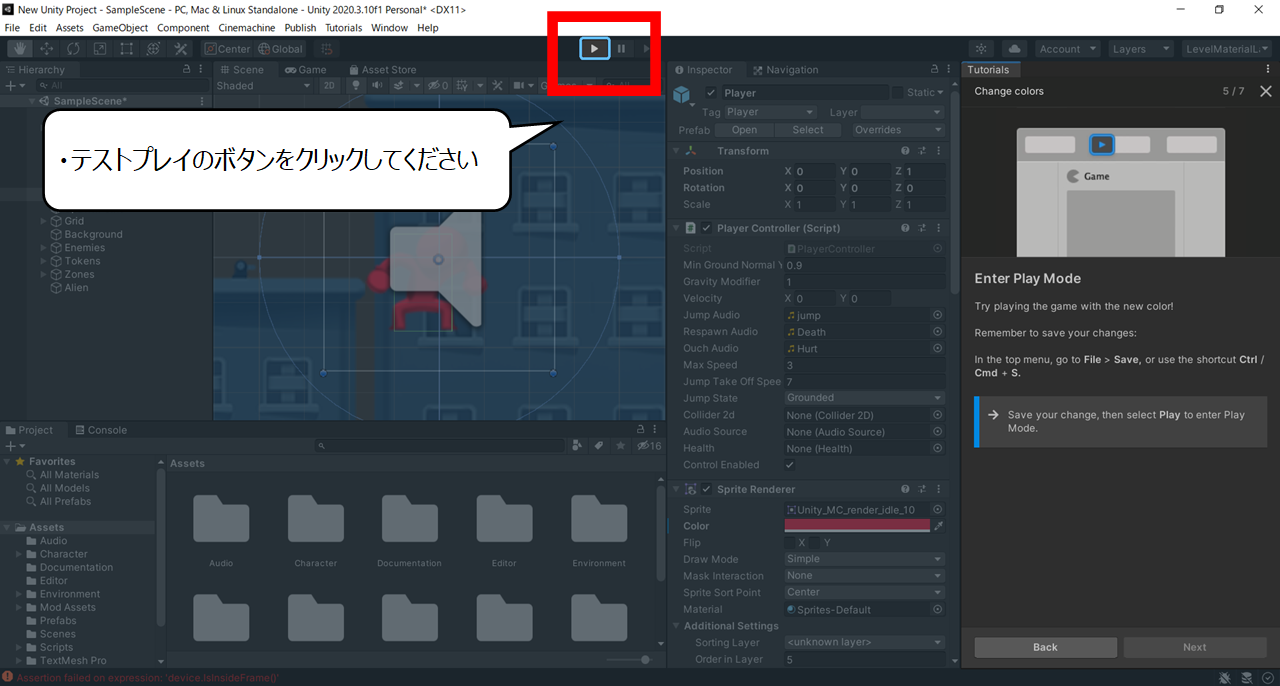Click the Play button to enter Play Mode

click(x=594, y=48)
